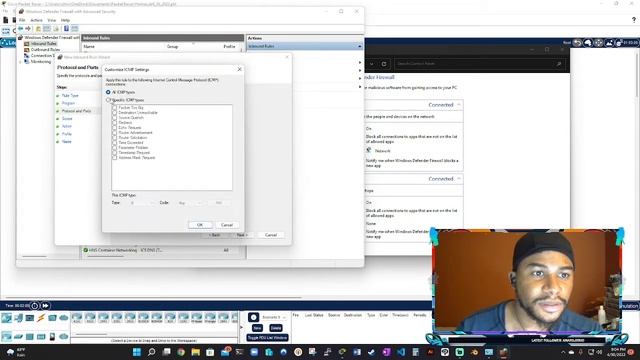Click the Packet Tracer power cycle devices icon

point(35,305)
